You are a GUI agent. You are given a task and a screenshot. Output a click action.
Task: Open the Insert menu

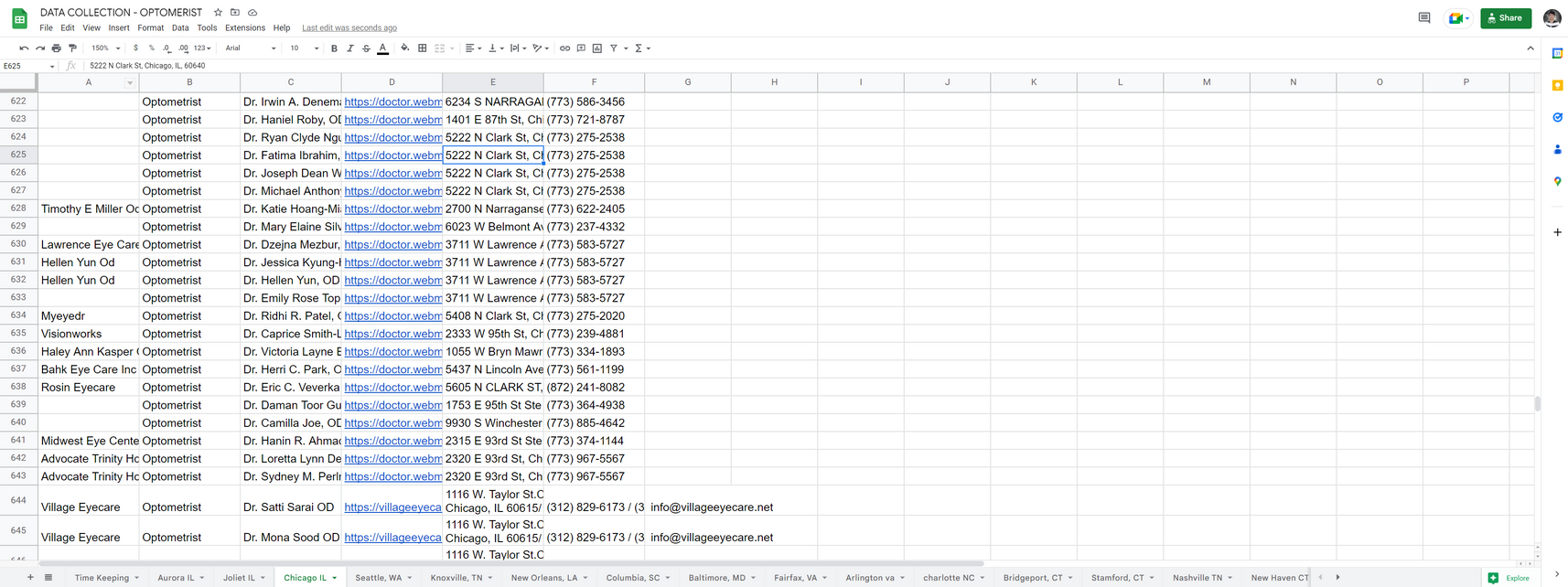[x=119, y=28]
